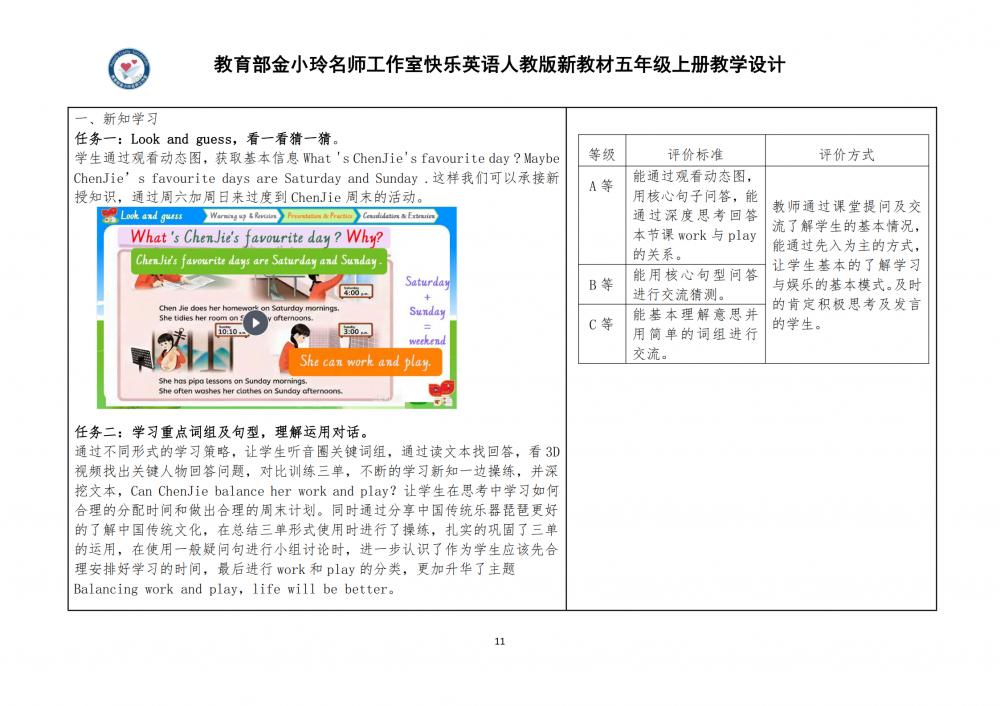Click the 4:00 p.m. clock label on slide

tap(356, 292)
